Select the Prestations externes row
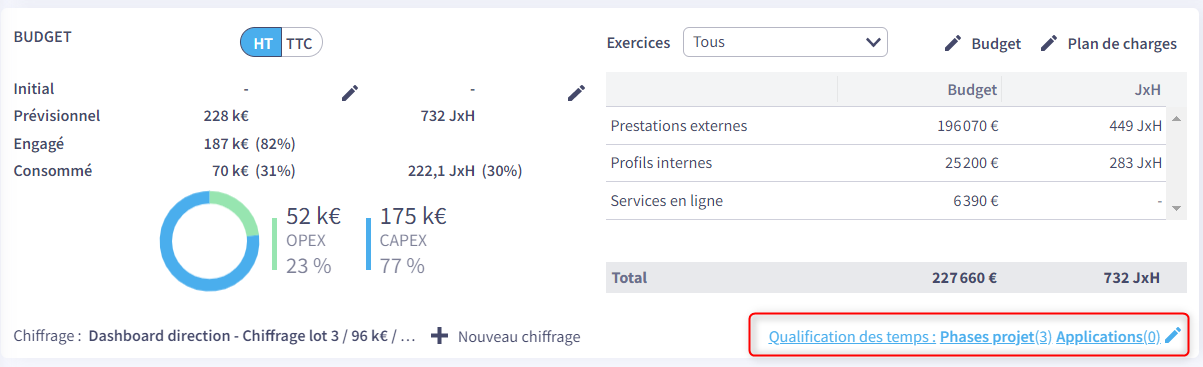1203x367 pixels. pyautogui.click(x=886, y=126)
